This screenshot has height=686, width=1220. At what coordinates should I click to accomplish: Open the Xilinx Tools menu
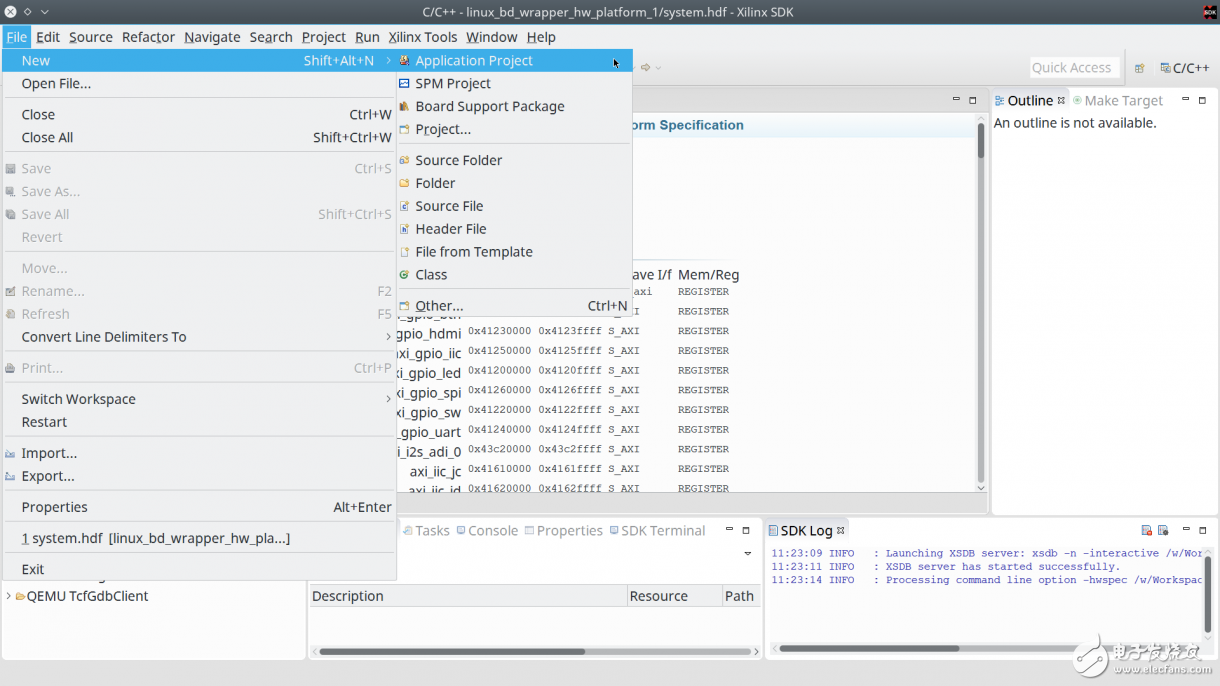pos(422,37)
